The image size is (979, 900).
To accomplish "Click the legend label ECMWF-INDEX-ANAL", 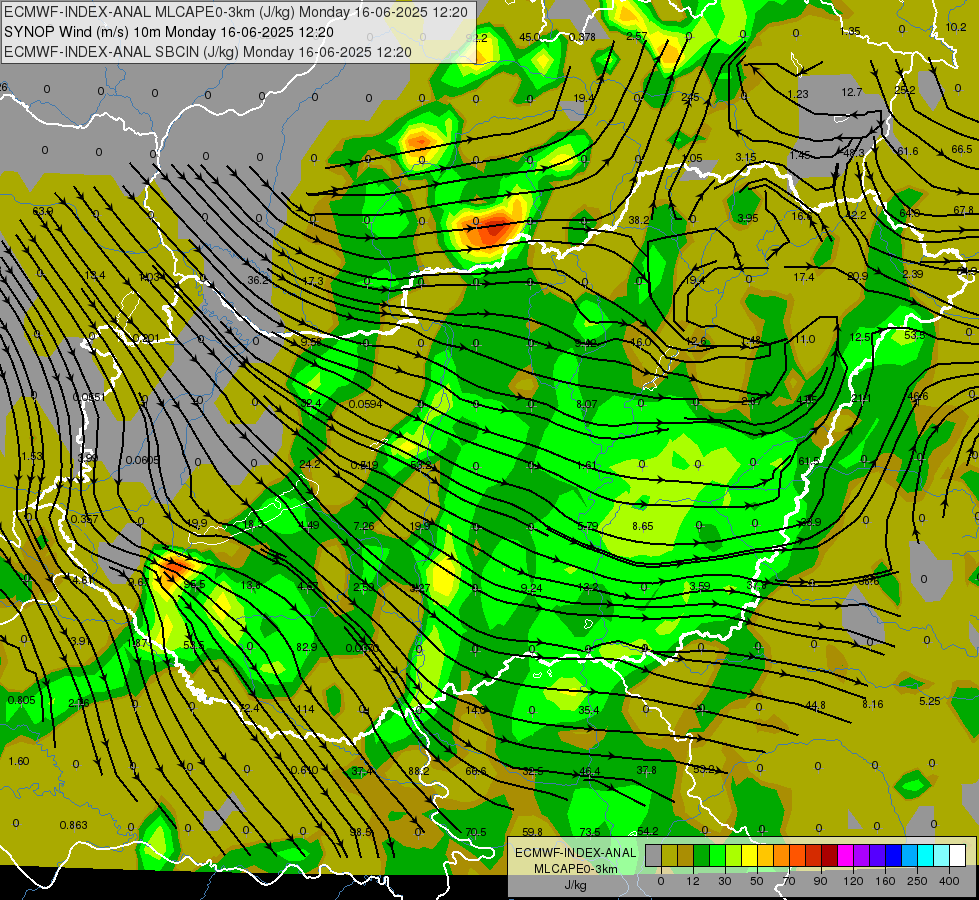I will coord(575,853).
